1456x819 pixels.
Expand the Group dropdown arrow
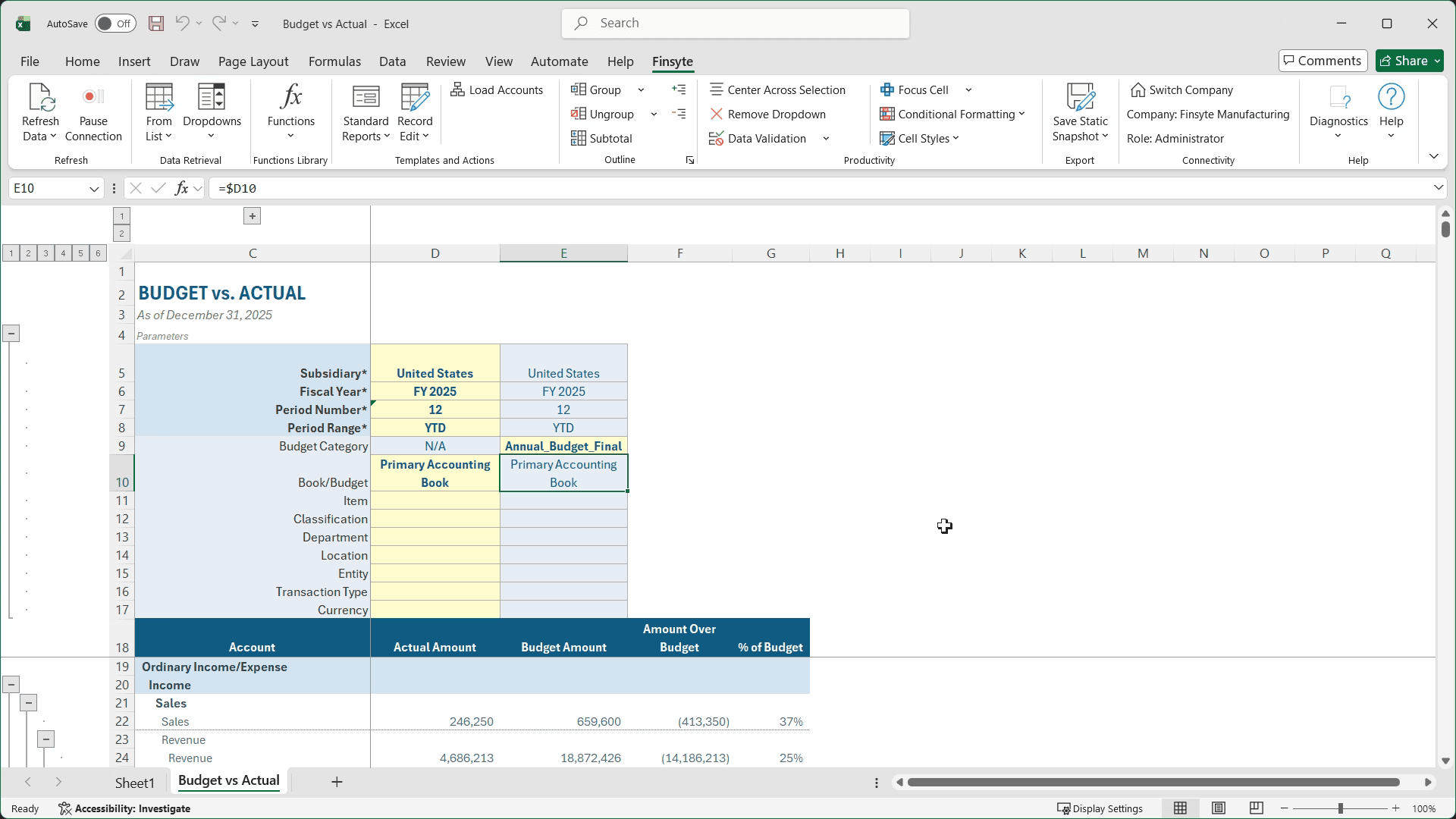[641, 89]
